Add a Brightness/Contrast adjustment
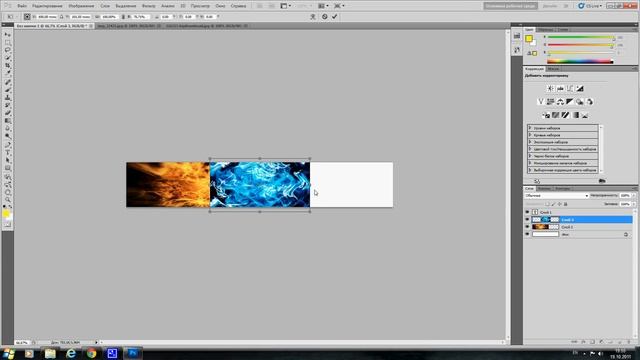Screen dimensions: 640x360 [x=550, y=88]
